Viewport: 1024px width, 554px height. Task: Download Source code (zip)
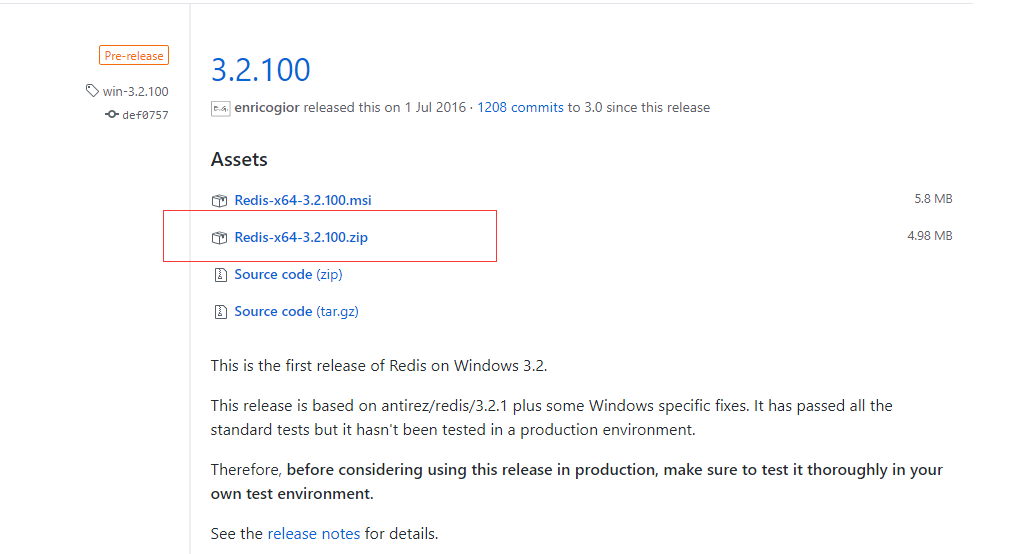pos(288,274)
